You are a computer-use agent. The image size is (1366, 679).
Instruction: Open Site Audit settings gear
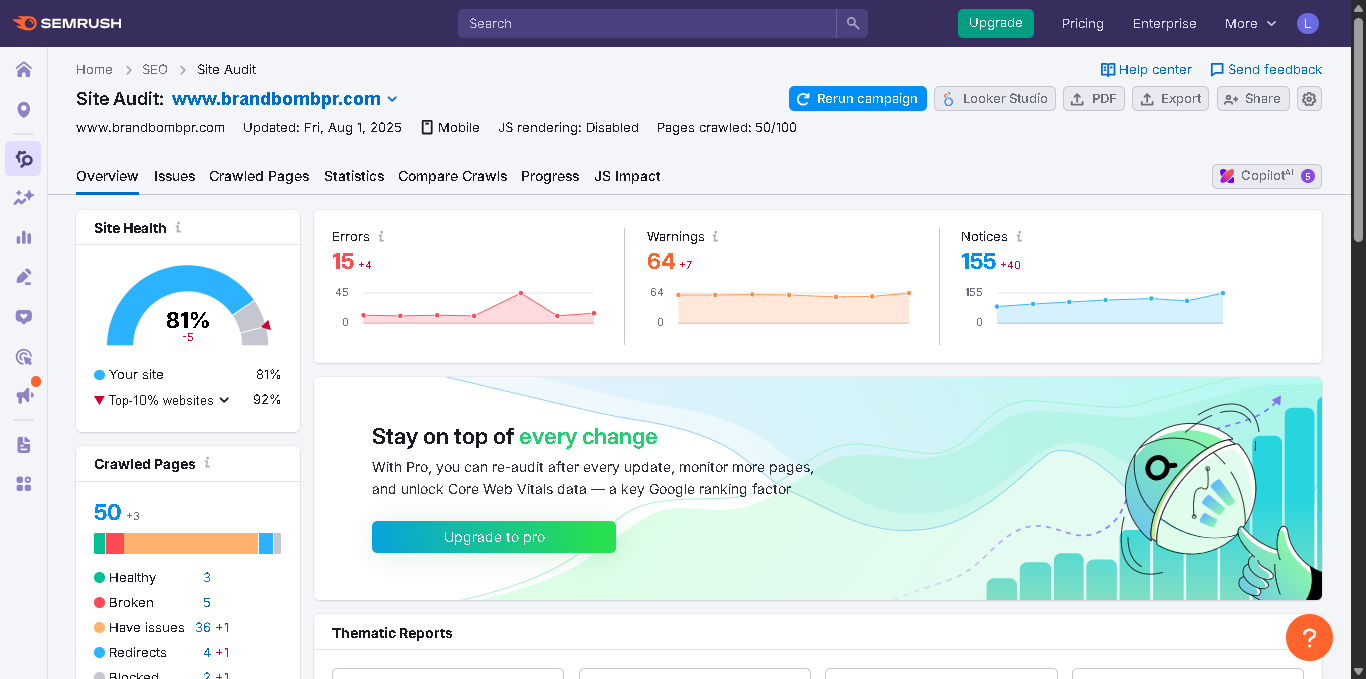1309,99
